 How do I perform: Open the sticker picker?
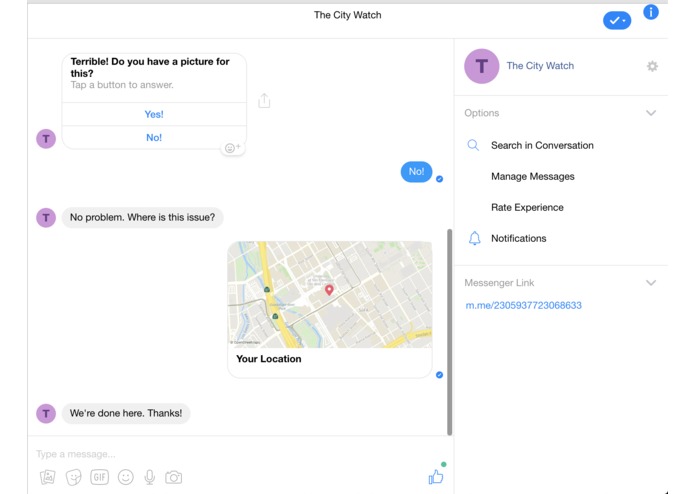[x=74, y=477]
